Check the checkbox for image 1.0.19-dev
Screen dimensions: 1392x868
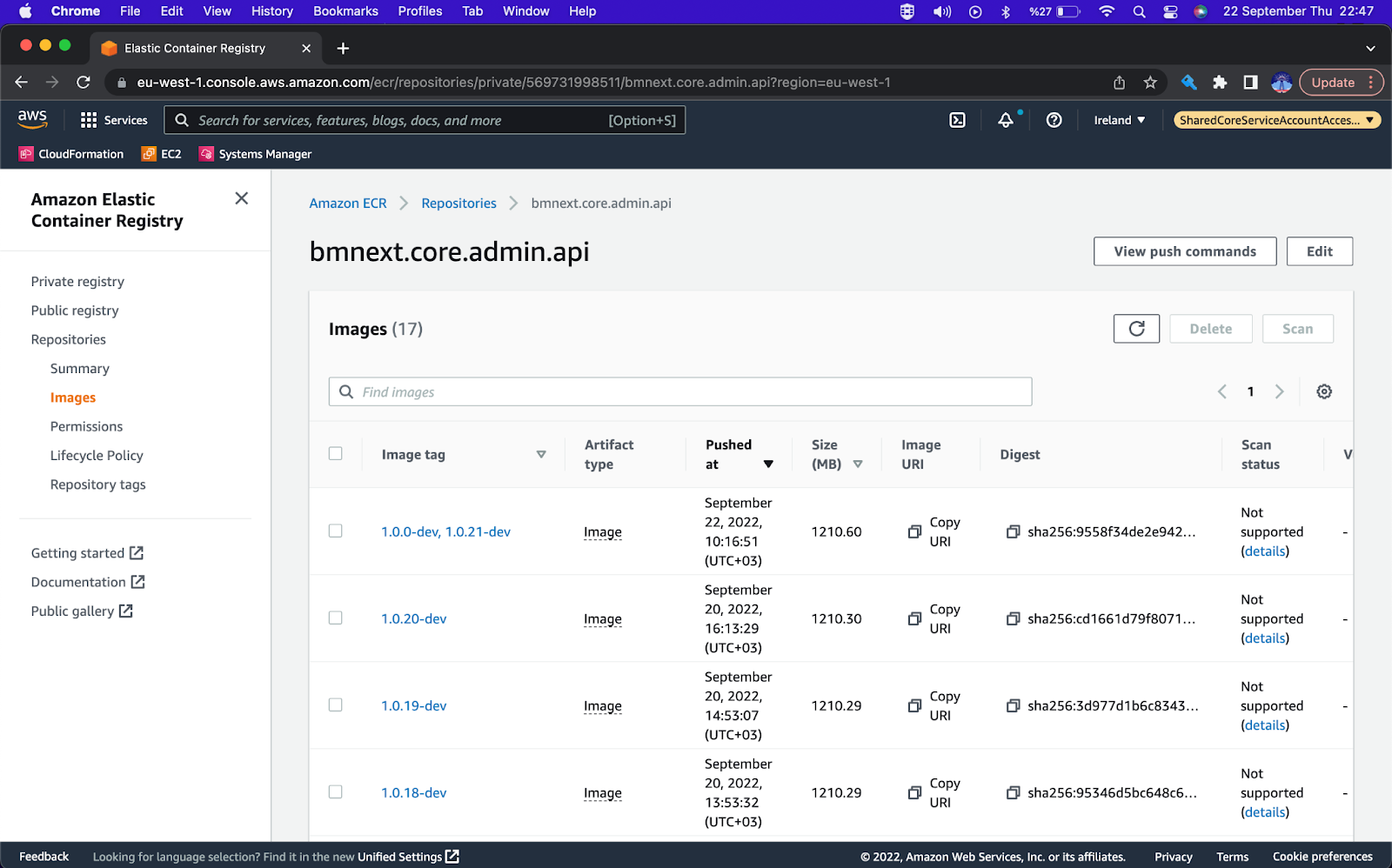[336, 704]
